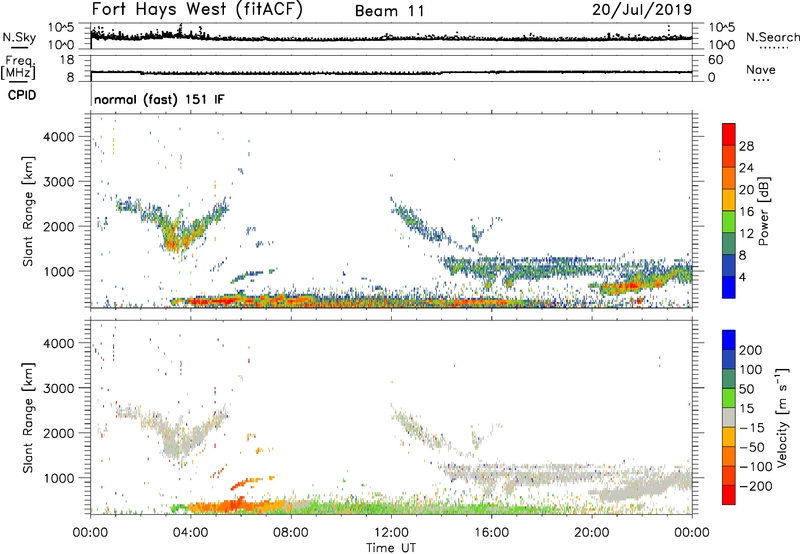Click the 'Velocity [m s-1]' color bar label

coord(783,417)
